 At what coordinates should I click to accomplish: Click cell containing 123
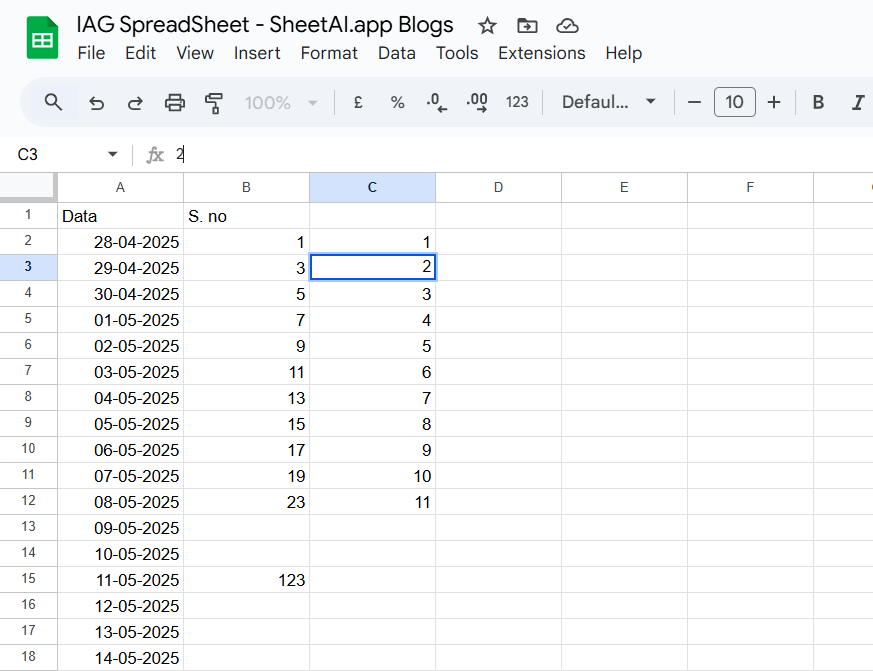(x=246, y=580)
